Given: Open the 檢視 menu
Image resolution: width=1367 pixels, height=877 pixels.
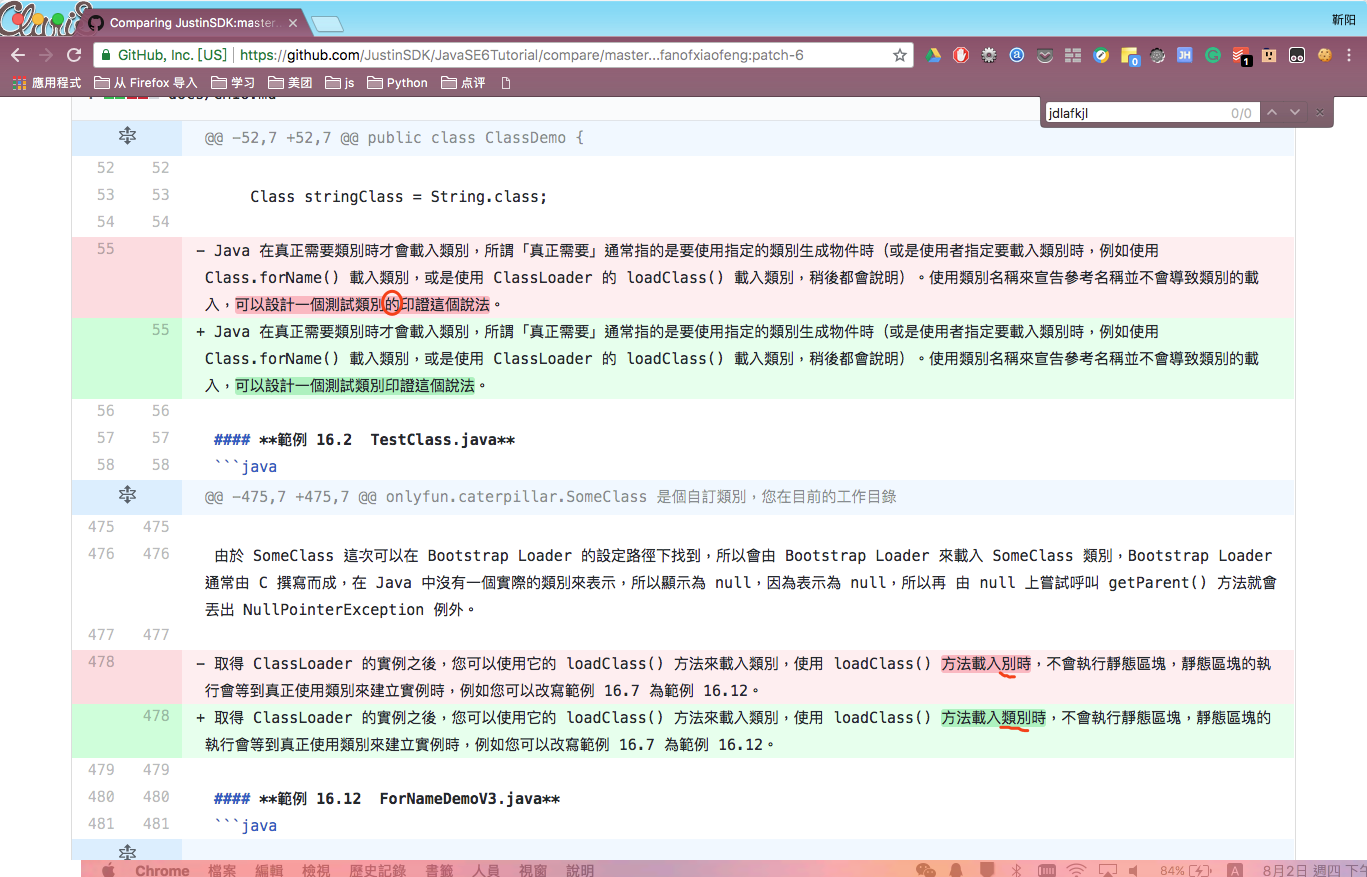Looking at the screenshot, I should (316, 870).
